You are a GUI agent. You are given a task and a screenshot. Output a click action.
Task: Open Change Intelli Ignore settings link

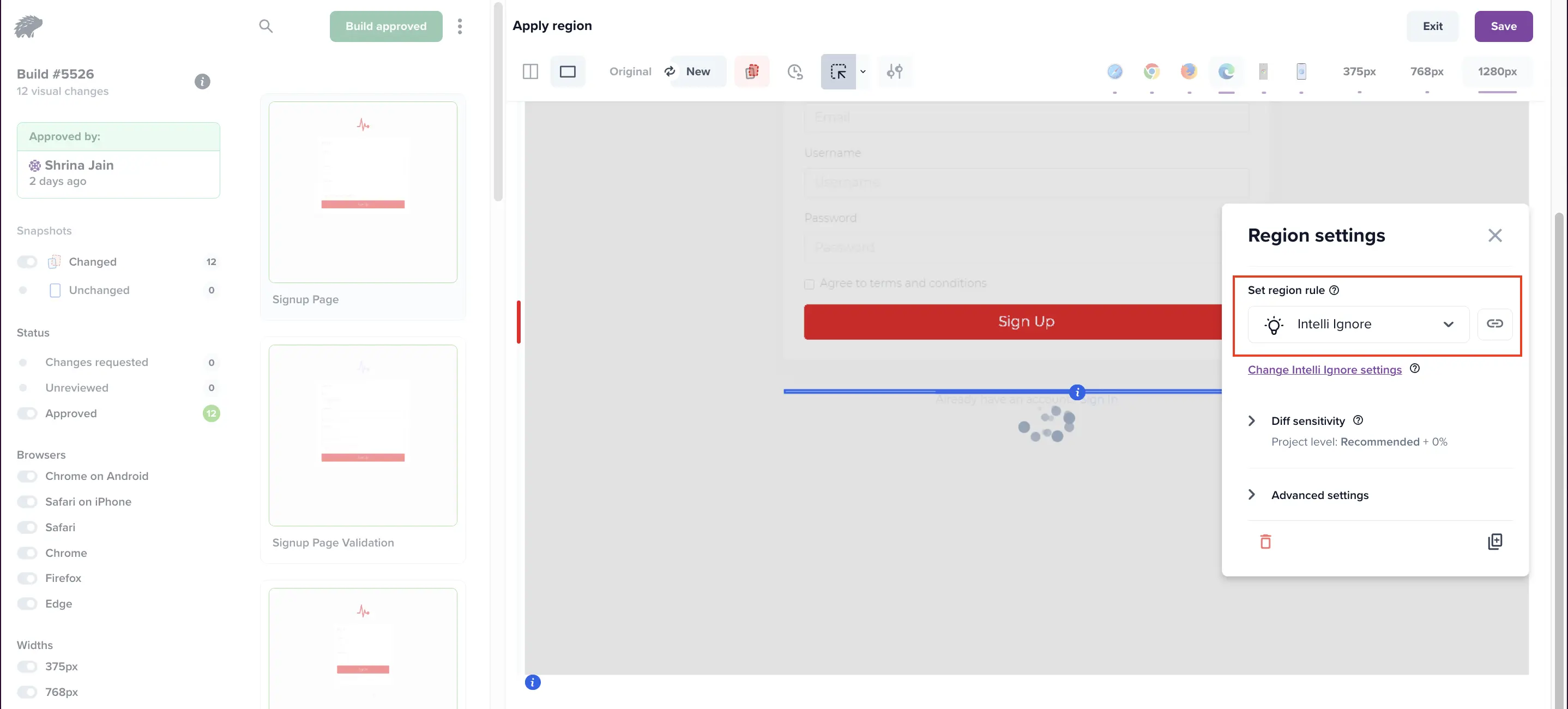[1324, 370]
